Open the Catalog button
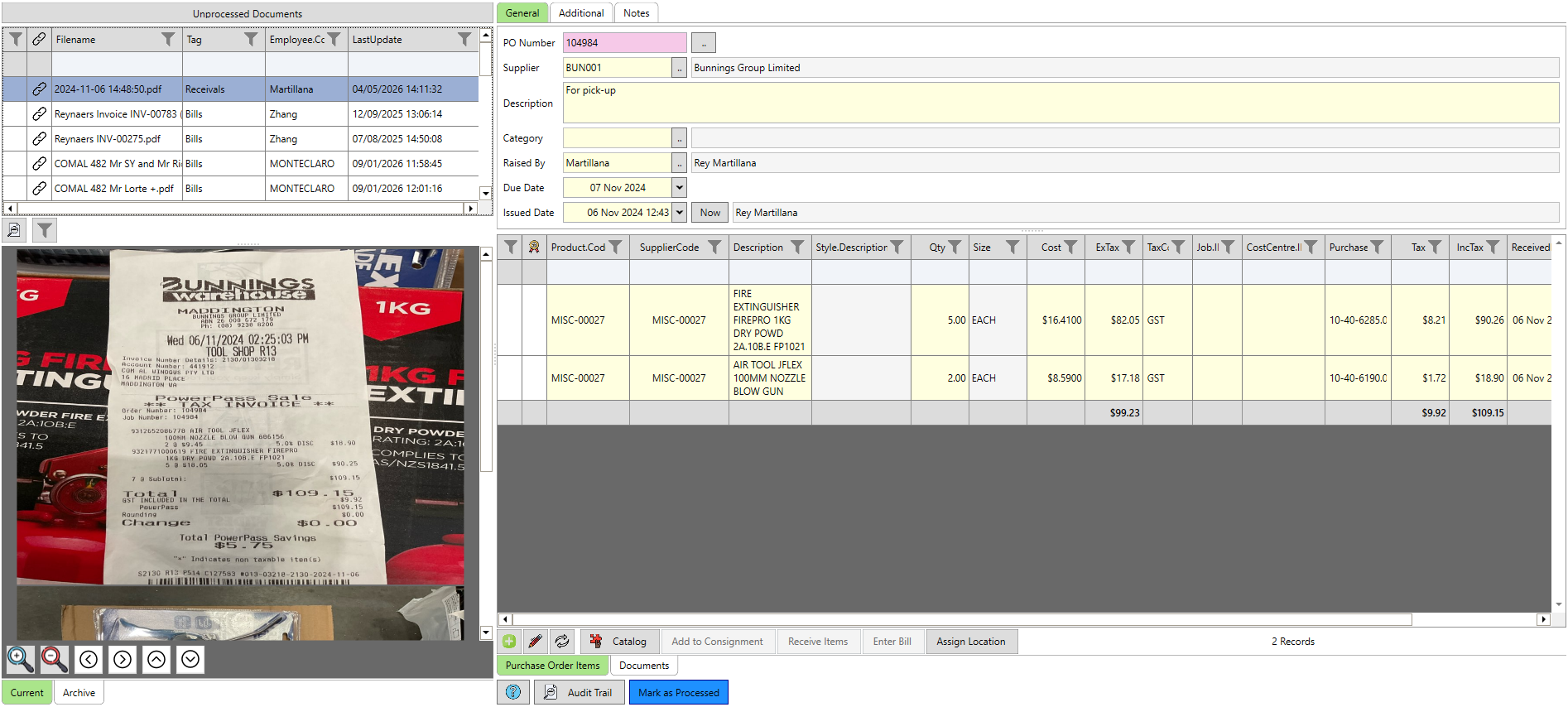The image size is (1568, 707). [x=619, y=642]
